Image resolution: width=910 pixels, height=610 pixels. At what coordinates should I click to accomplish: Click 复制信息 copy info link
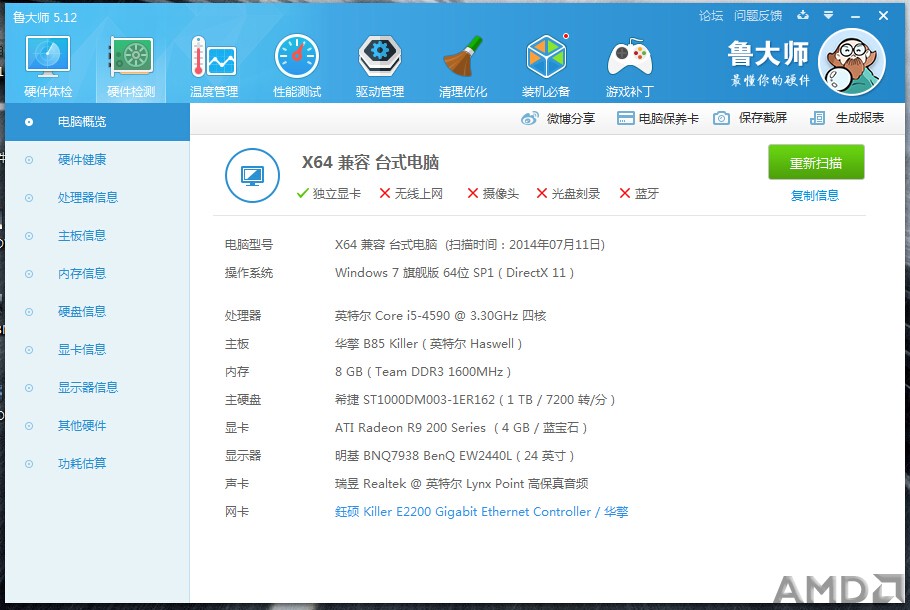[x=815, y=196]
